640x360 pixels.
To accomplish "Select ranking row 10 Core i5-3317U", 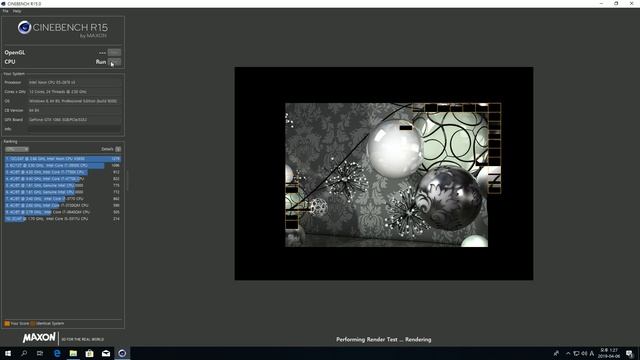I will [x=63, y=219].
